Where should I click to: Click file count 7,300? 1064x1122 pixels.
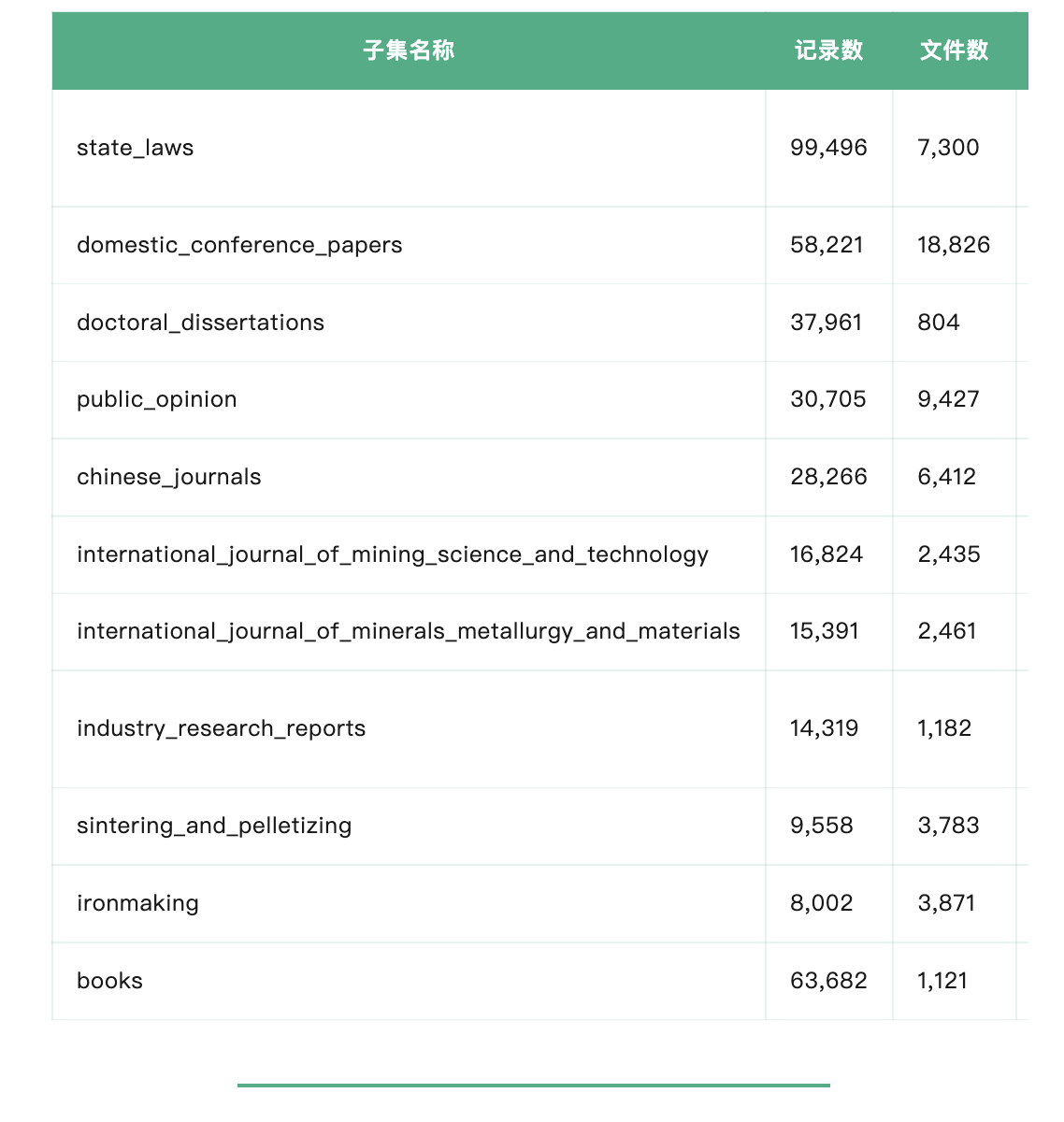pyautogui.click(x=948, y=148)
